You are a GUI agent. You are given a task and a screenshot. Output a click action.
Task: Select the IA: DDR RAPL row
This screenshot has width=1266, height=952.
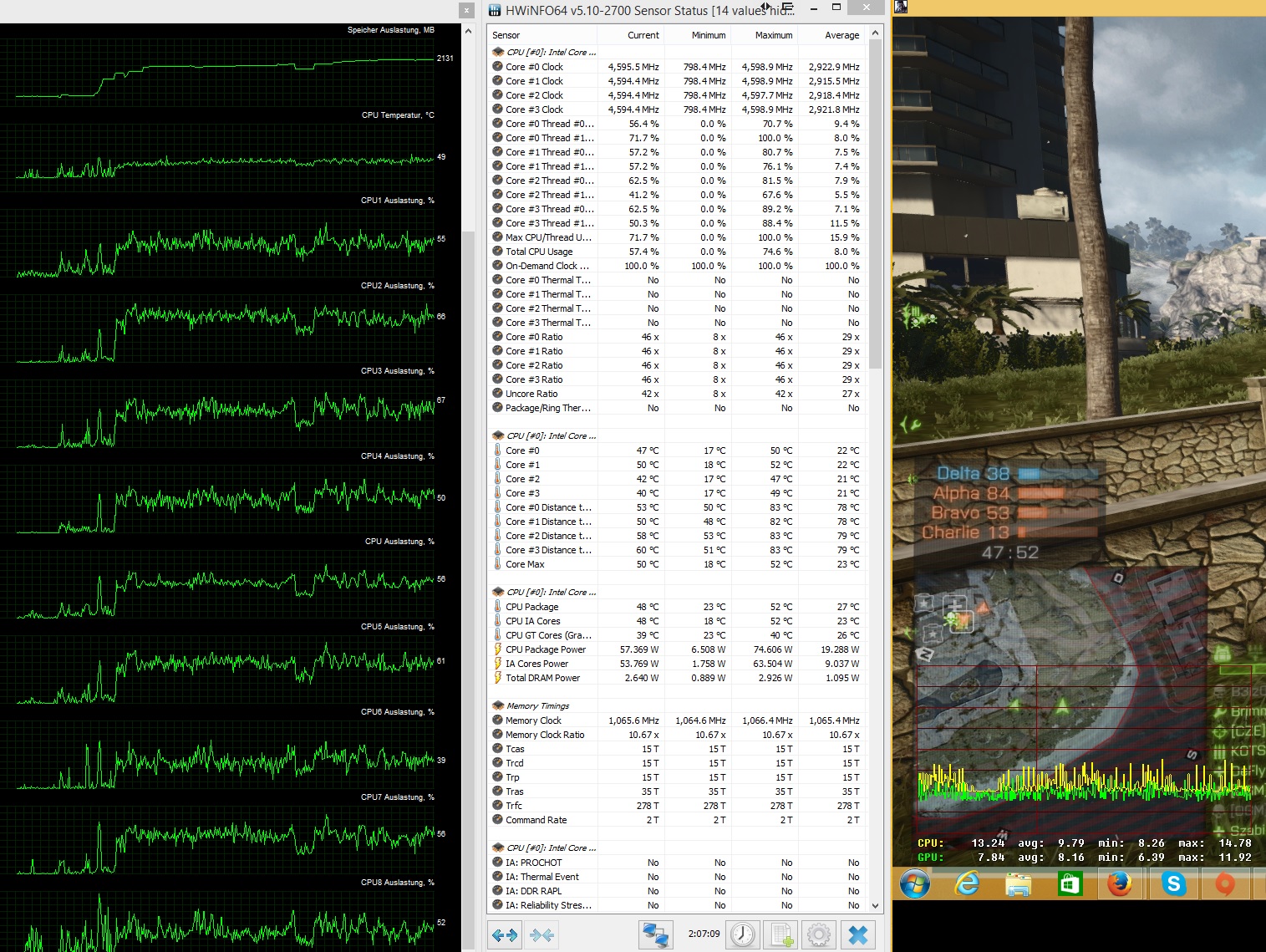pyautogui.click(x=676, y=891)
